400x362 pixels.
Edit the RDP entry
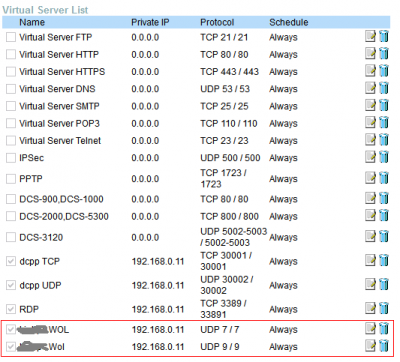coord(370,308)
